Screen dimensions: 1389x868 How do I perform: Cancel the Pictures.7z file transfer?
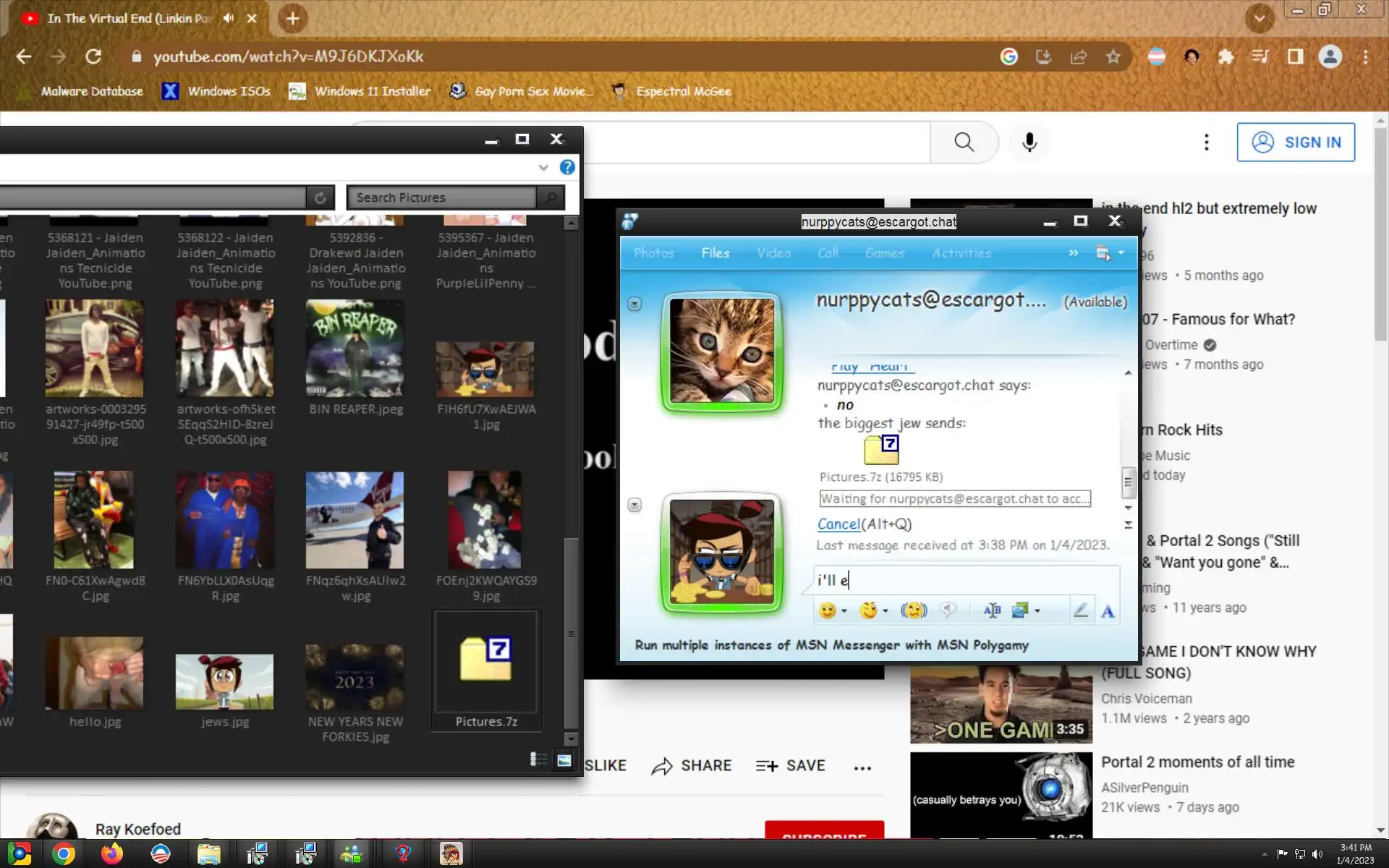(x=838, y=524)
